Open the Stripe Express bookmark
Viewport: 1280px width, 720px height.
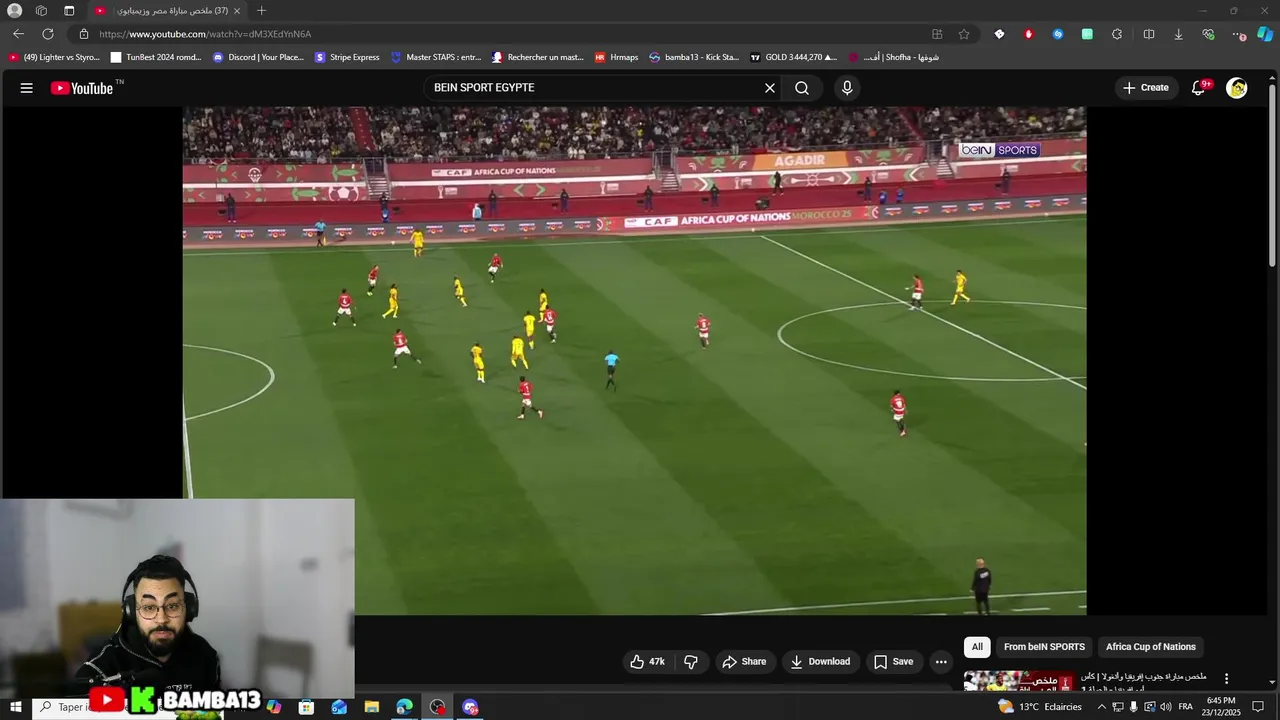click(347, 57)
